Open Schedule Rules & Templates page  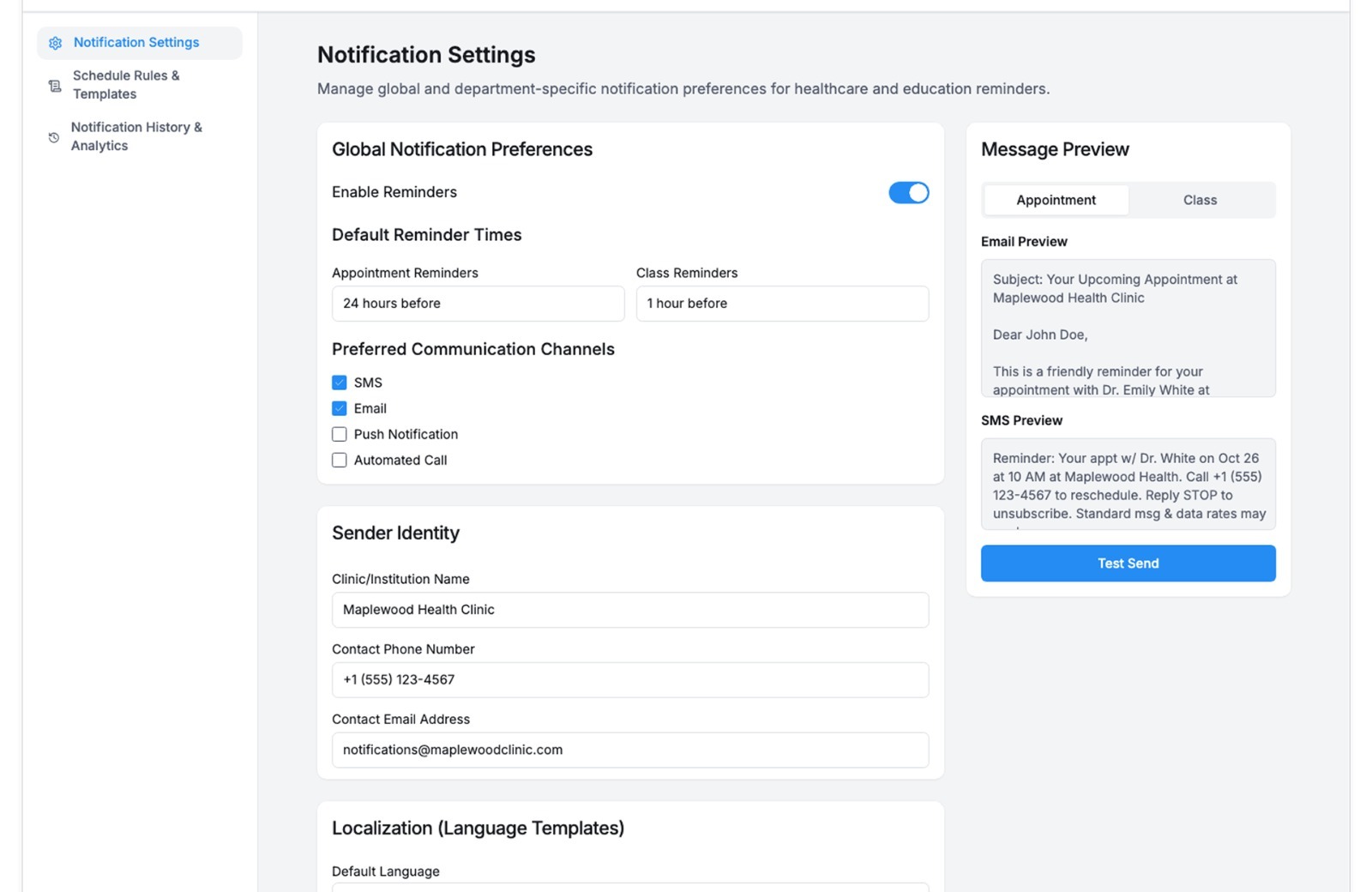tap(126, 85)
